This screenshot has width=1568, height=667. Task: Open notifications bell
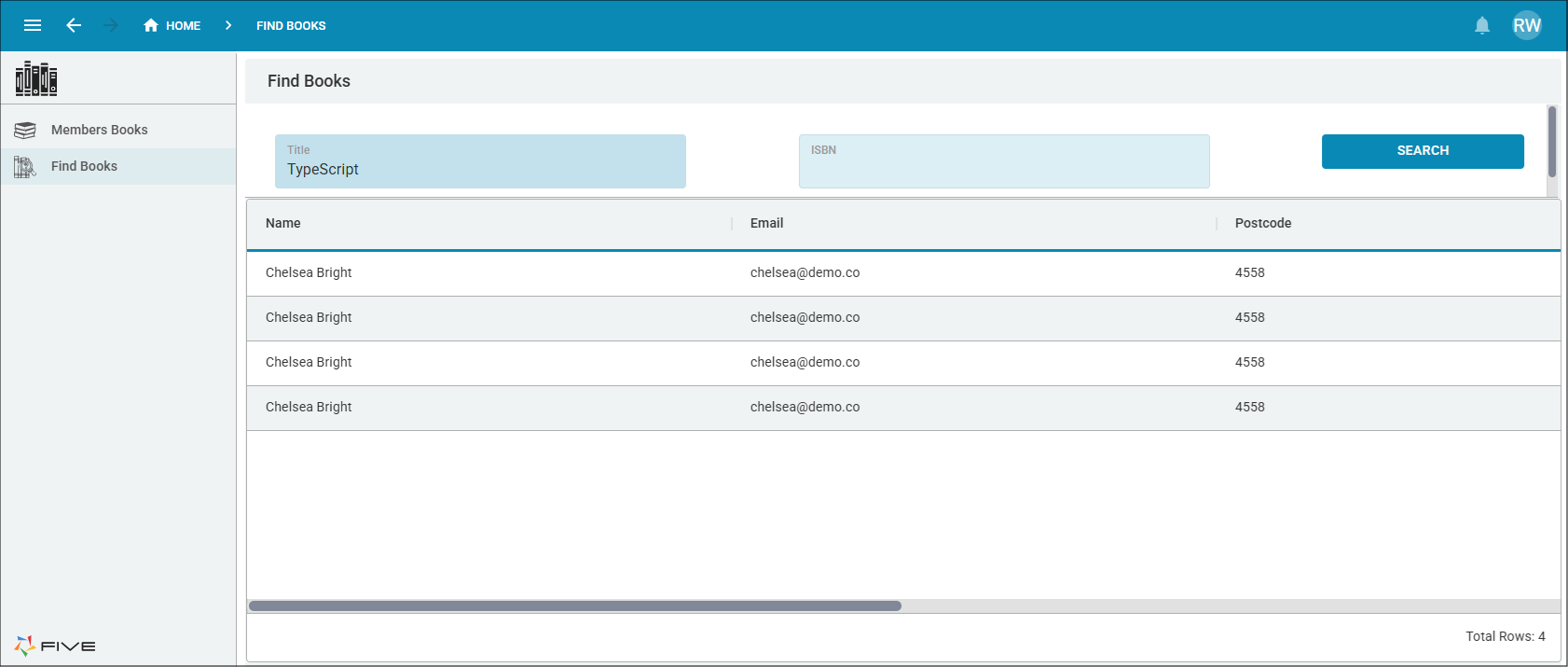pyautogui.click(x=1482, y=25)
